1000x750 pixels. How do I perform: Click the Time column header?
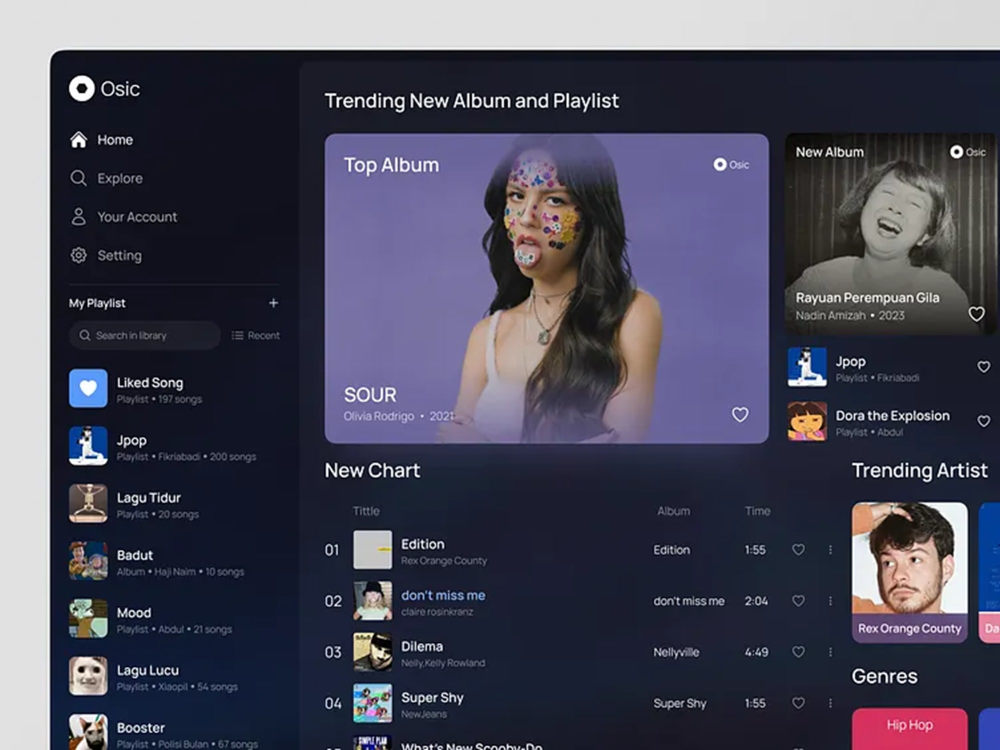(x=758, y=511)
